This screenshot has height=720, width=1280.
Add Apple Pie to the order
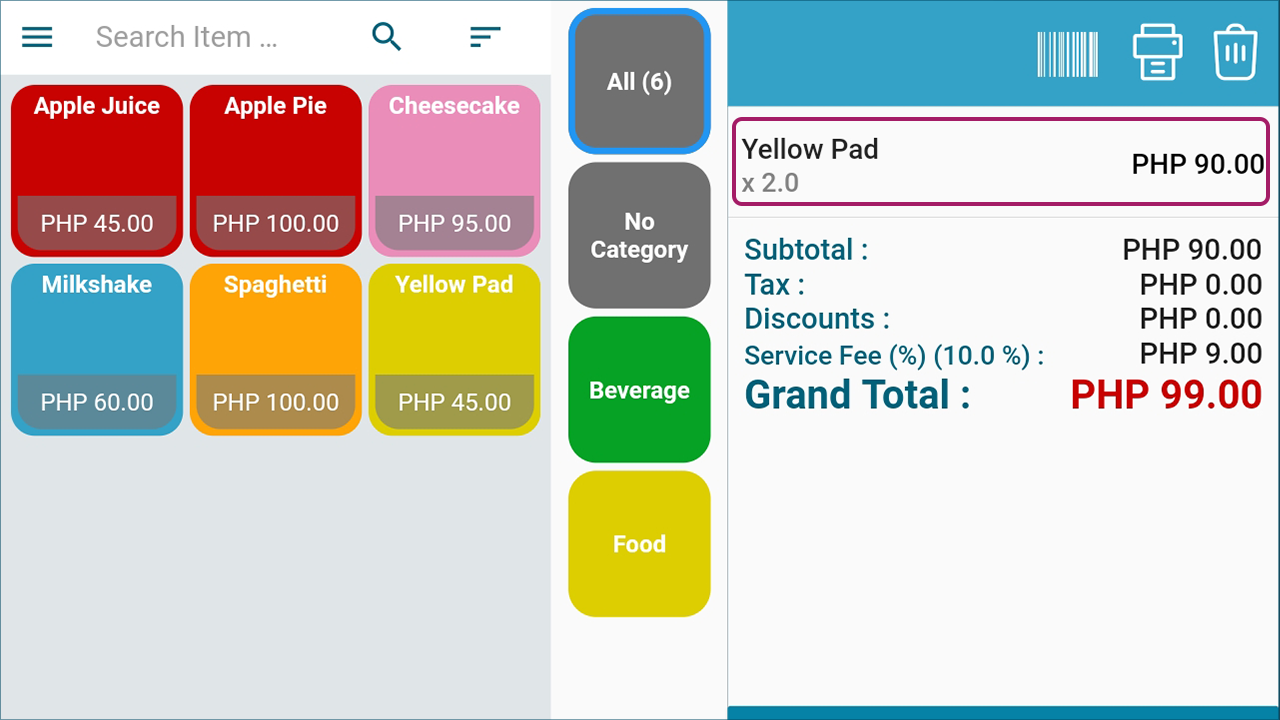pyautogui.click(x=276, y=171)
